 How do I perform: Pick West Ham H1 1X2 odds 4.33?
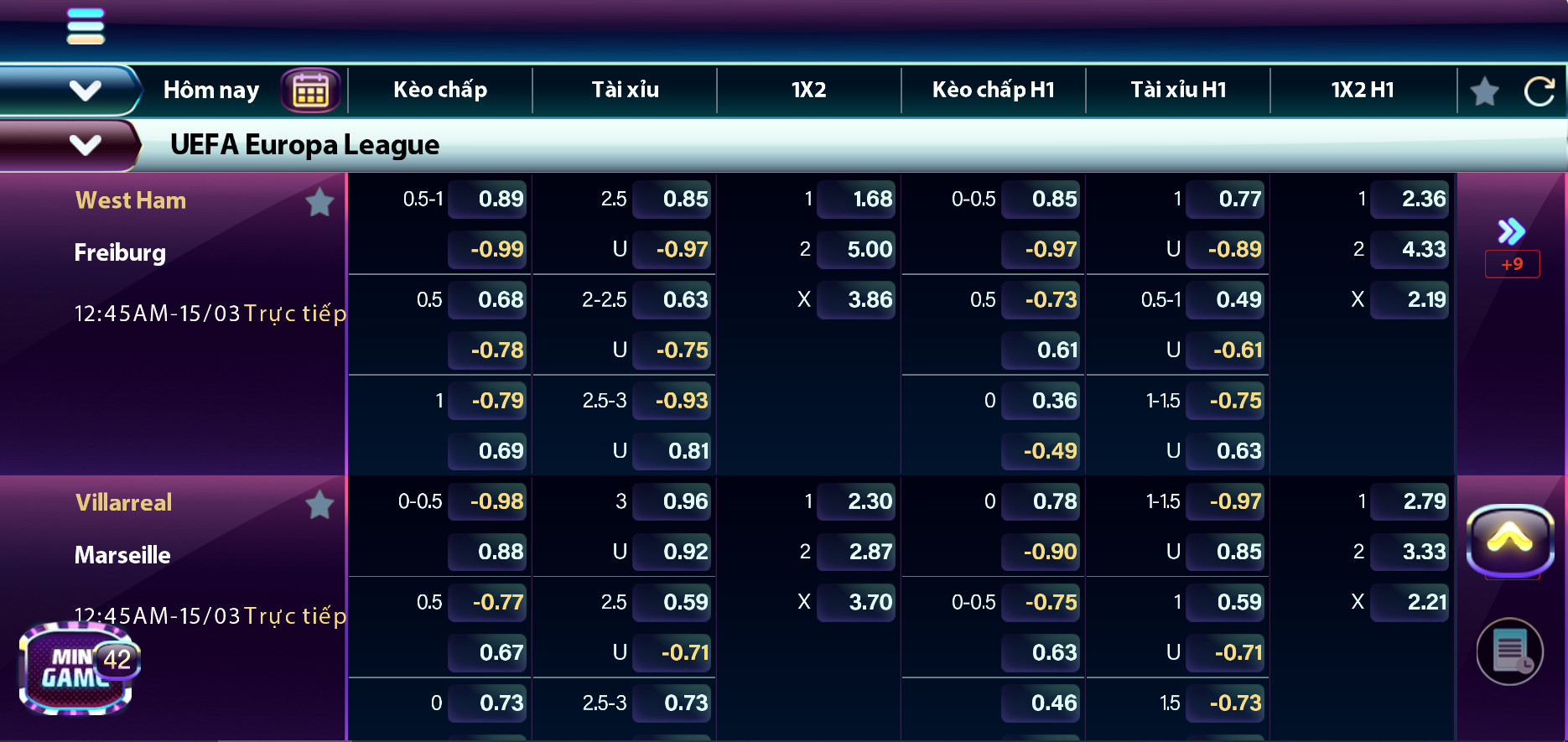tap(1410, 249)
